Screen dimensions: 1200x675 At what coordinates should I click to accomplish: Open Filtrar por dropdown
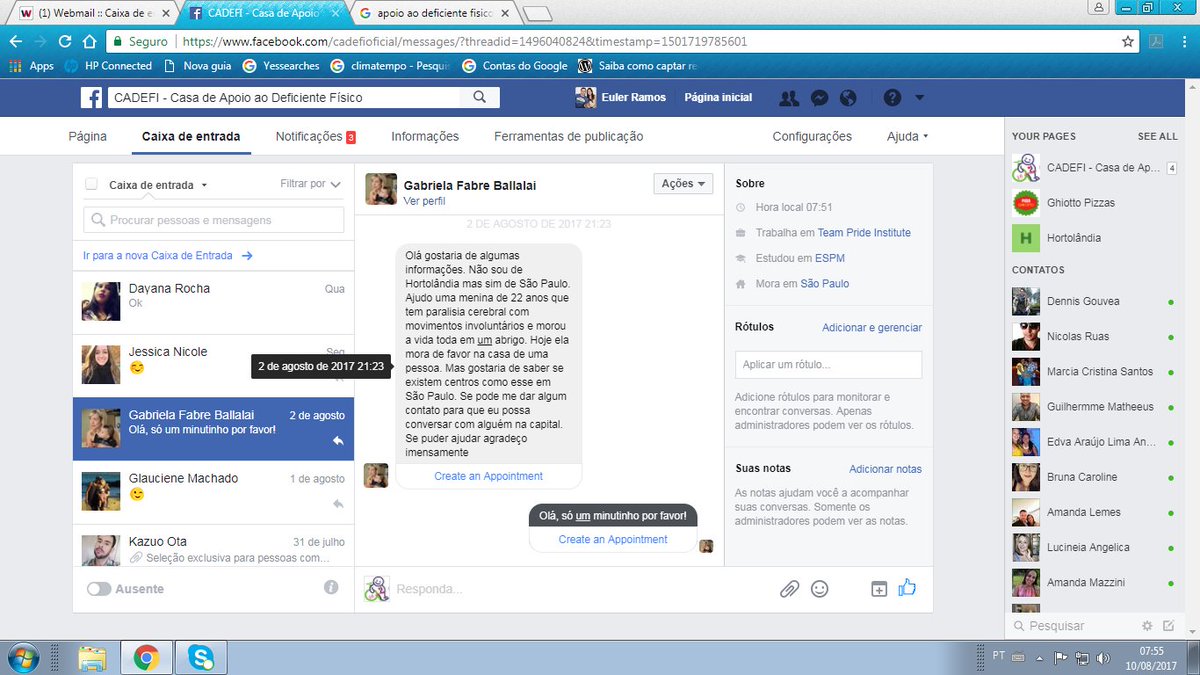tap(311, 184)
